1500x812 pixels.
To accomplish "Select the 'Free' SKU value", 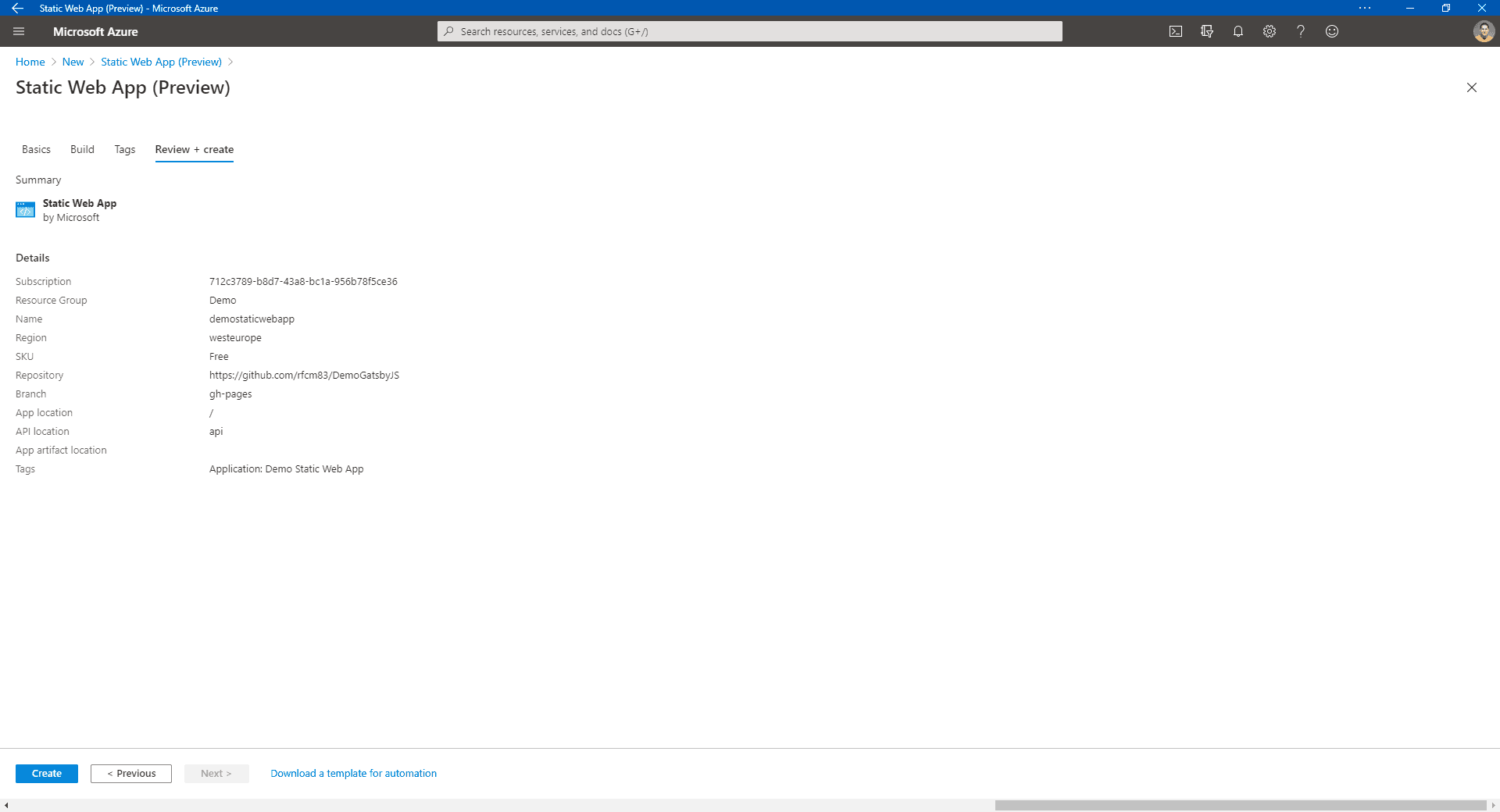I will click(219, 357).
